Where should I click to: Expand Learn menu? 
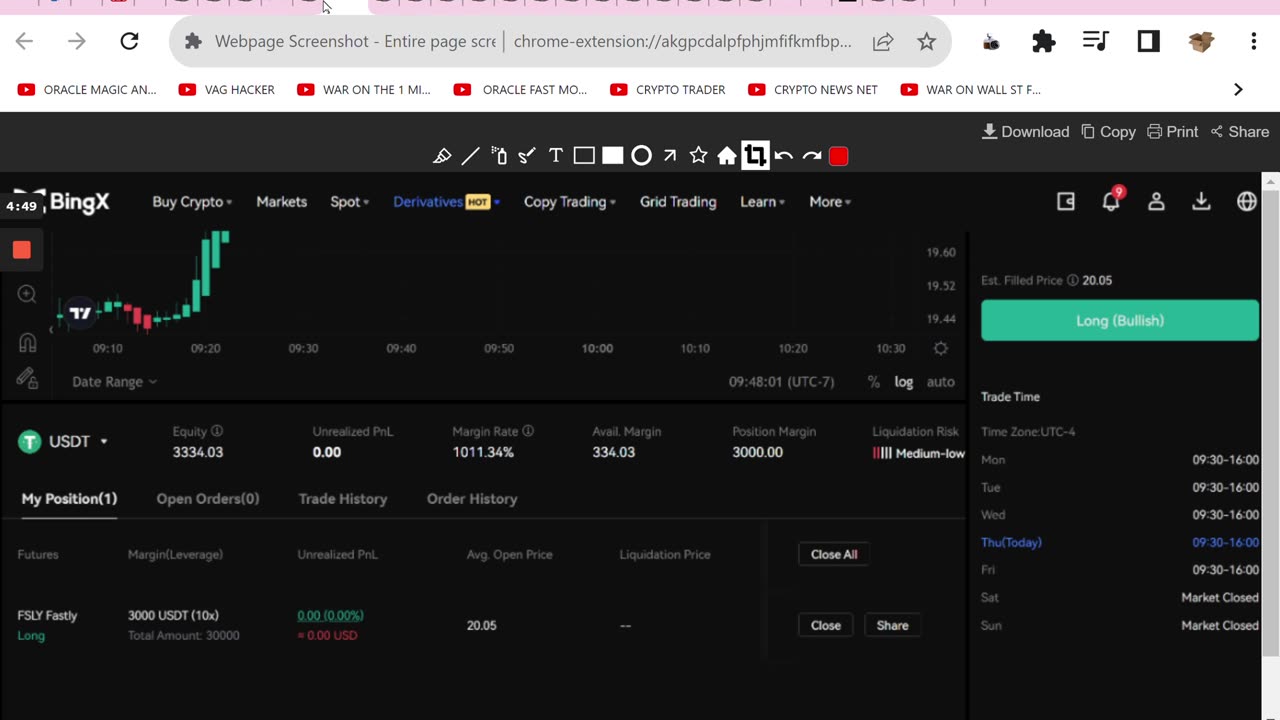[x=762, y=202]
